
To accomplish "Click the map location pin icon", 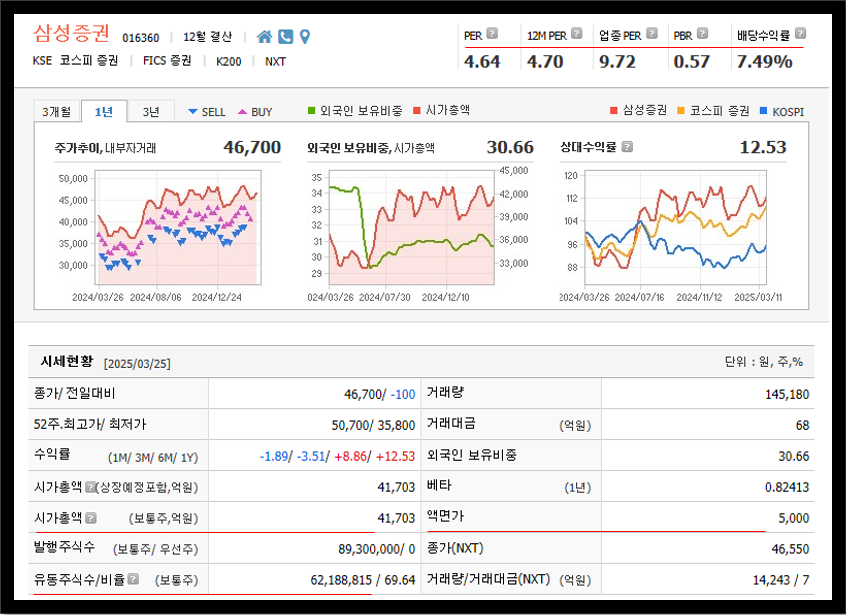I will click(305, 37).
